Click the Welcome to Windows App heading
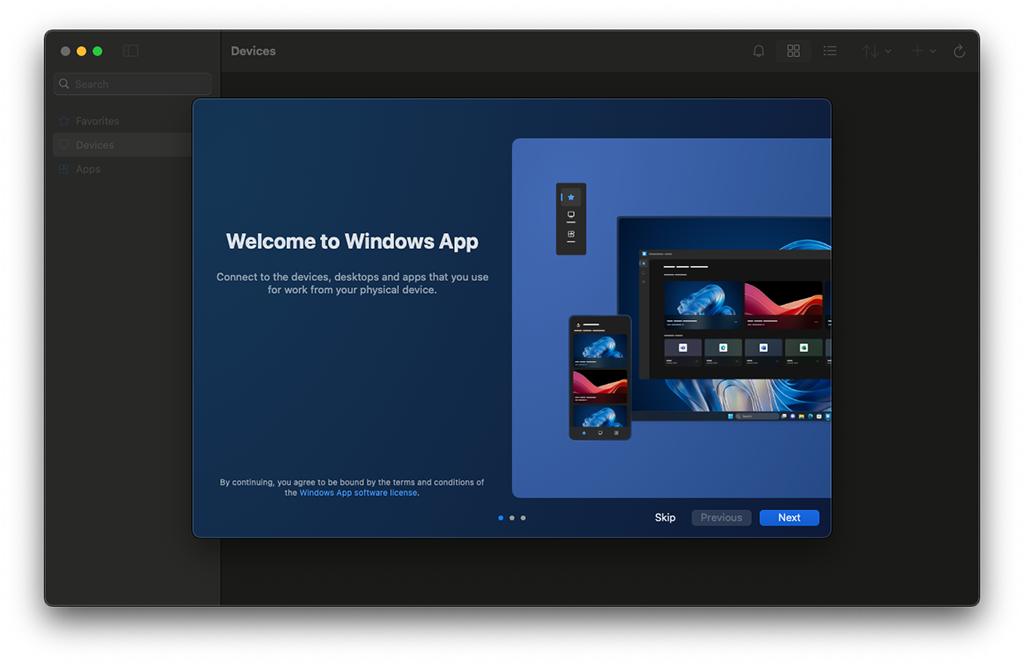This screenshot has height=665, width=1024. point(352,242)
